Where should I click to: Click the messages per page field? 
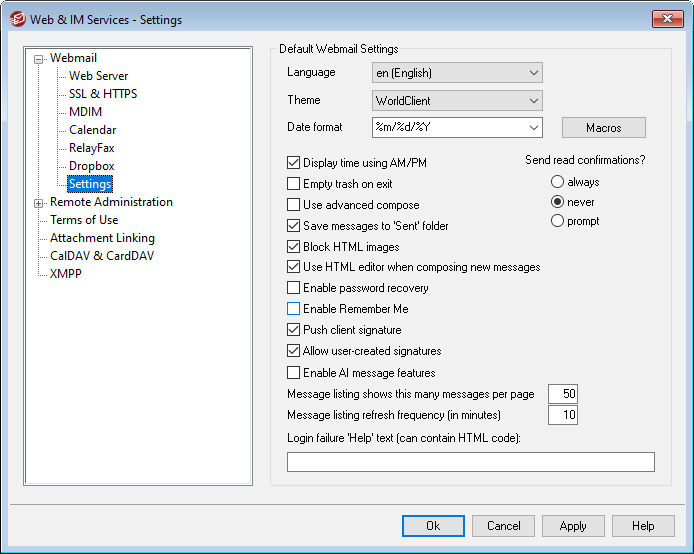[562, 394]
